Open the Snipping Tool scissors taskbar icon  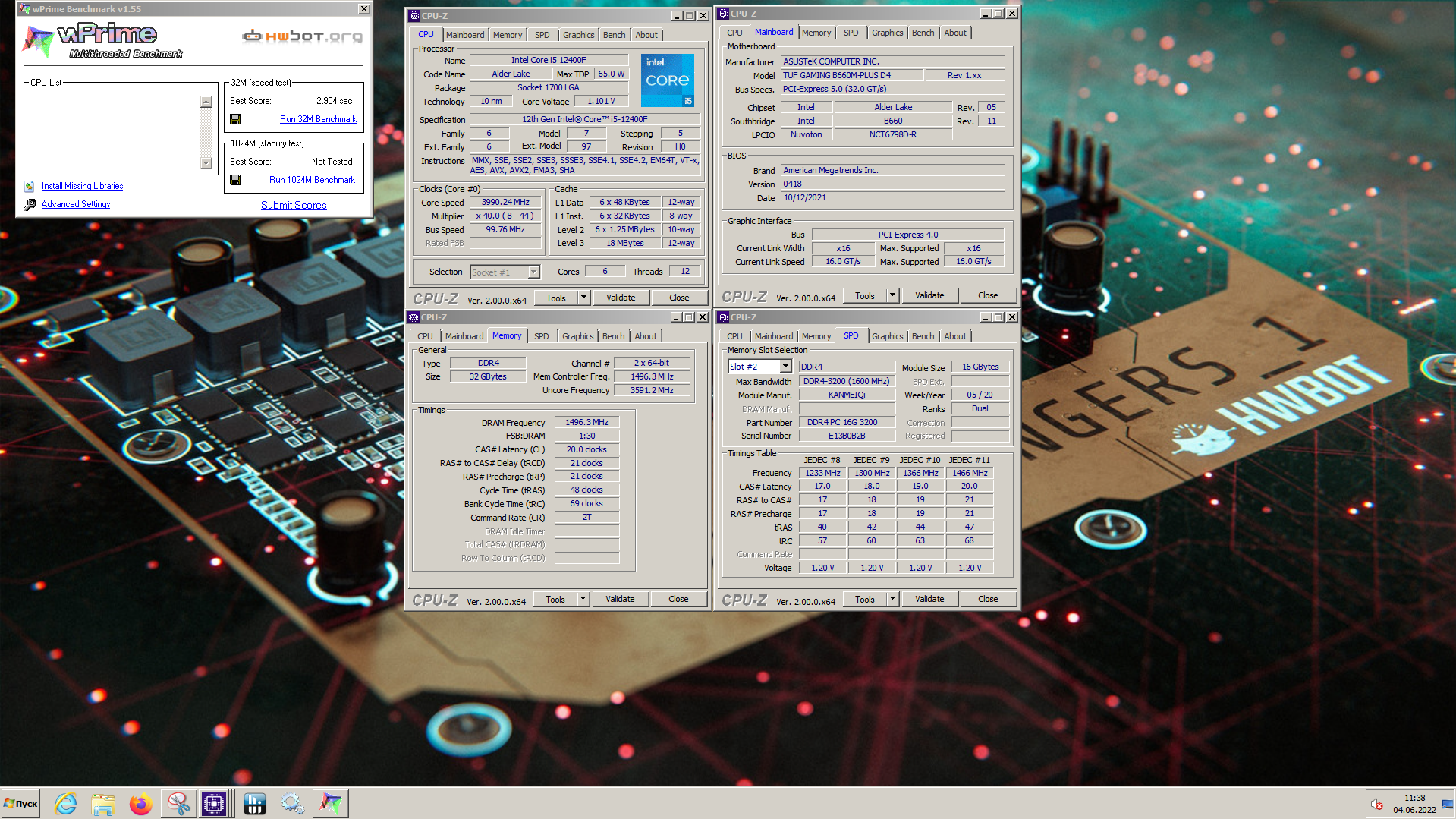tap(178, 803)
